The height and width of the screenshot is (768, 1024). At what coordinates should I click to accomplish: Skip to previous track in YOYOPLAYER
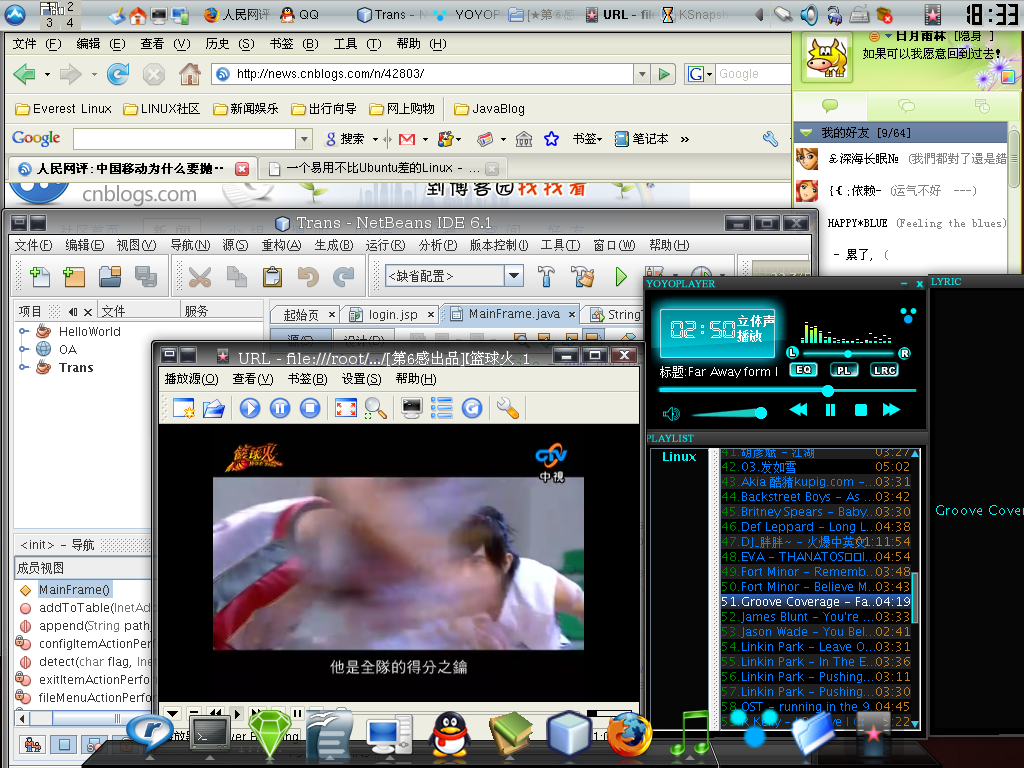(798, 409)
